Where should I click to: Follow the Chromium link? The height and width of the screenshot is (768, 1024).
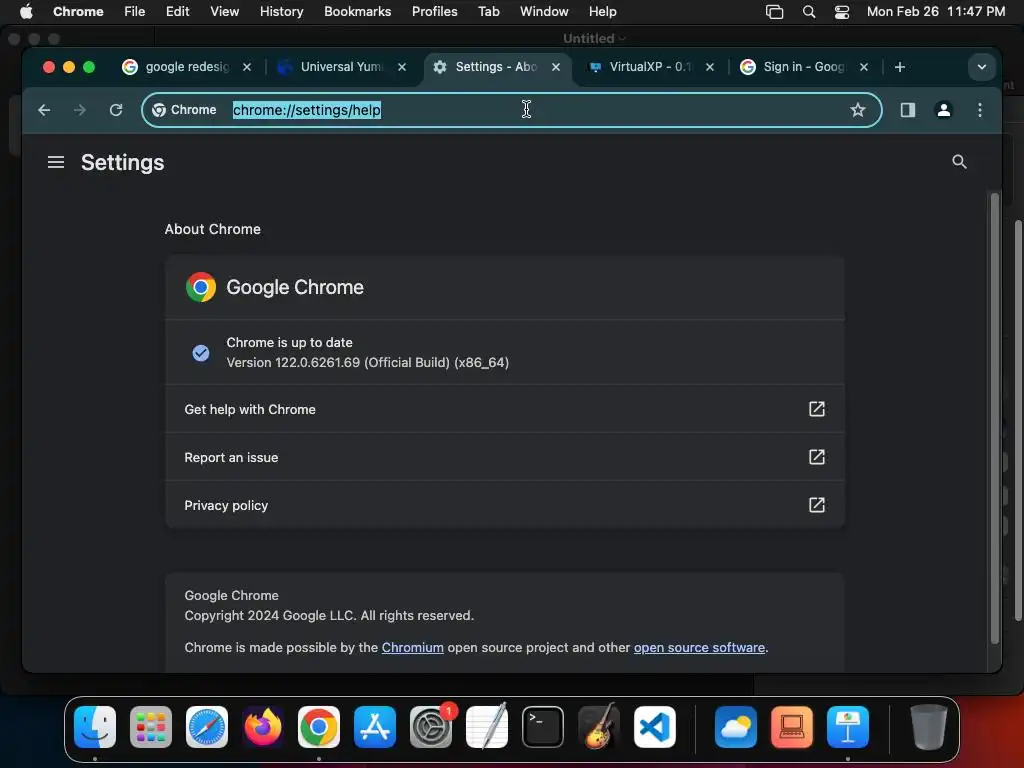[x=412, y=647]
